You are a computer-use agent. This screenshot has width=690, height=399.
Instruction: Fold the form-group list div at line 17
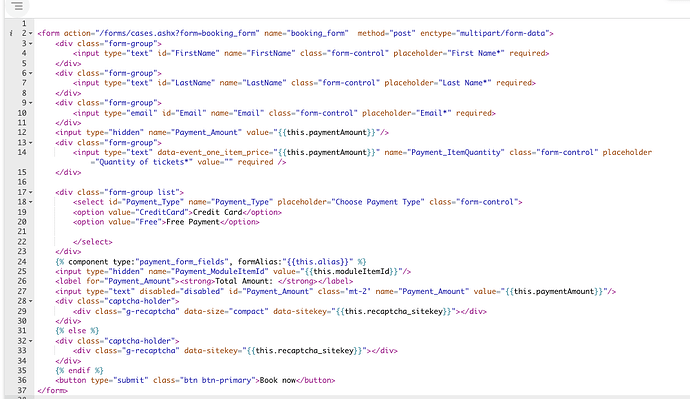(x=31, y=192)
